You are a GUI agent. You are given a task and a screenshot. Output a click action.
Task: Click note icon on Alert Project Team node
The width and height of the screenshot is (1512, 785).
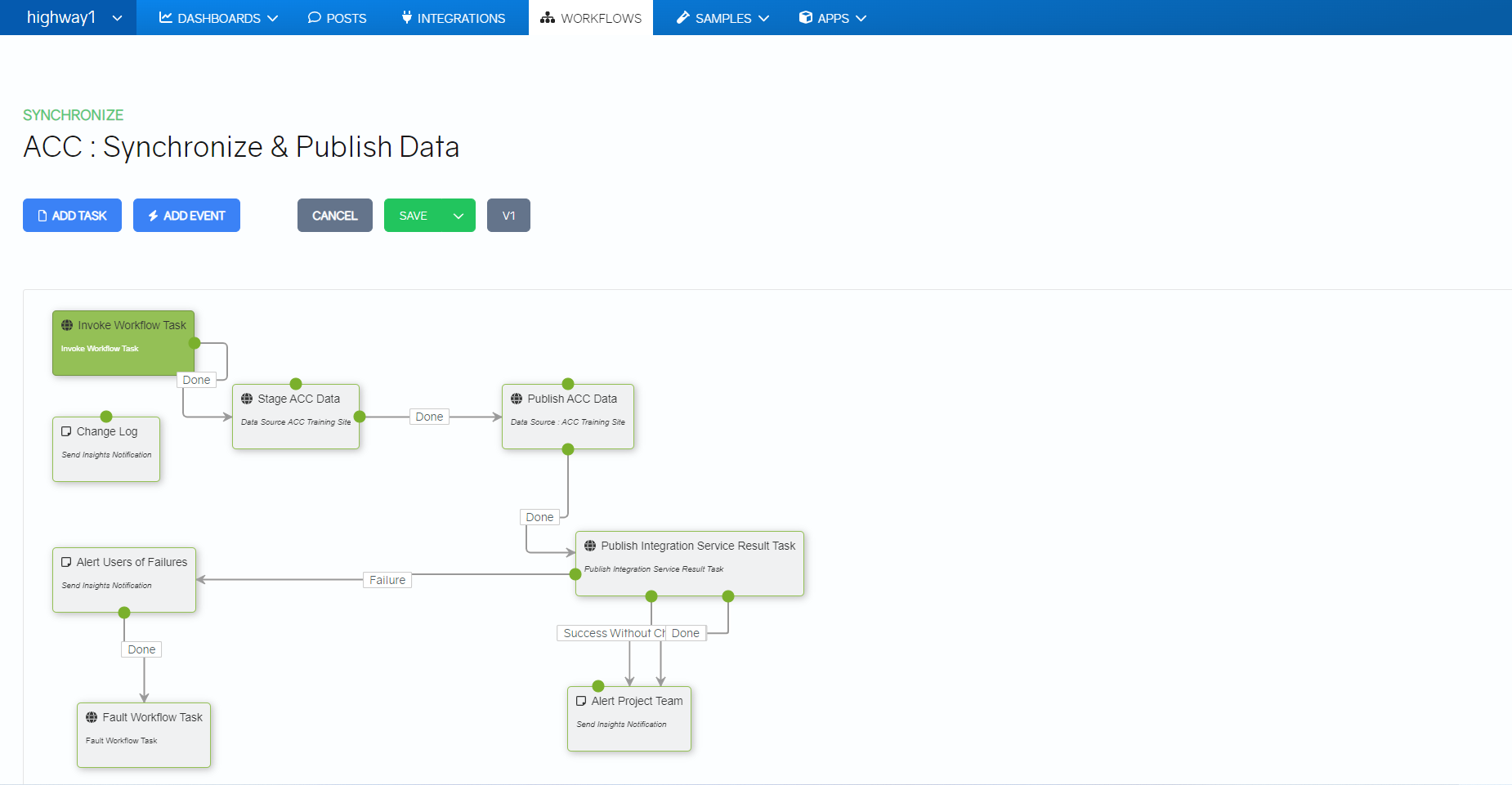[x=581, y=701]
